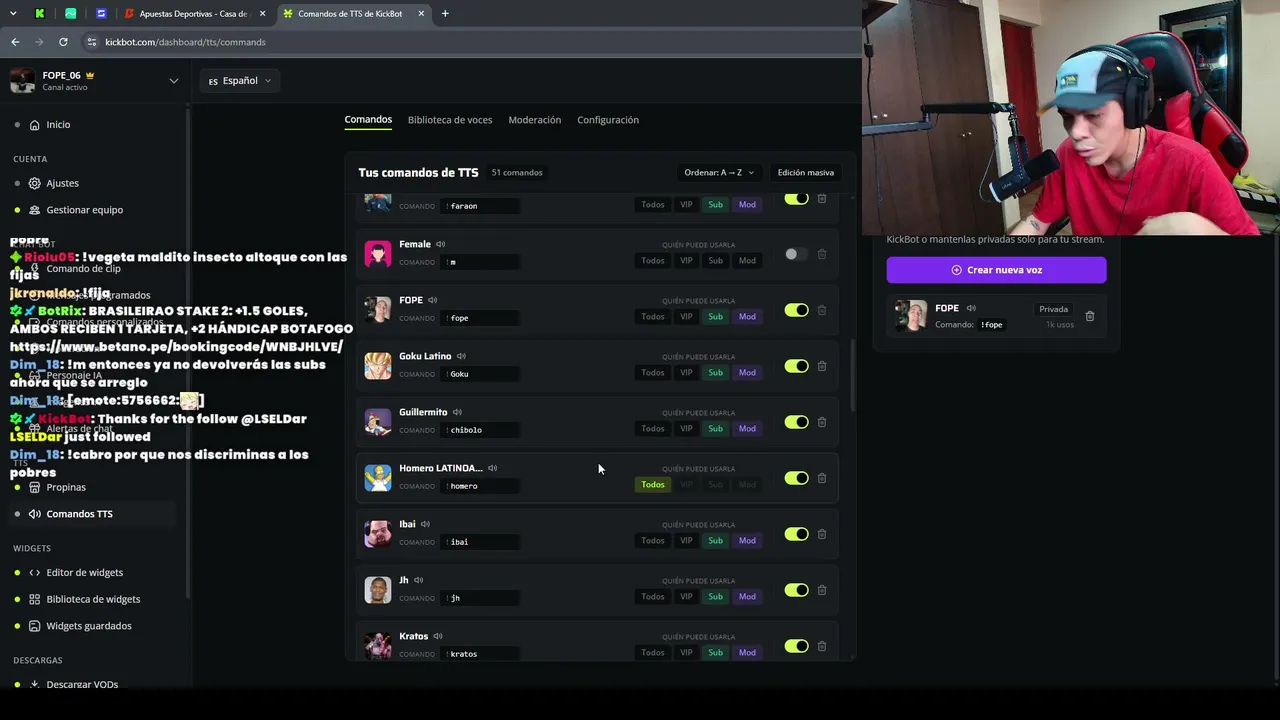Go back in browser history
The width and height of the screenshot is (1280, 720).
pyautogui.click(x=15, y=42)
